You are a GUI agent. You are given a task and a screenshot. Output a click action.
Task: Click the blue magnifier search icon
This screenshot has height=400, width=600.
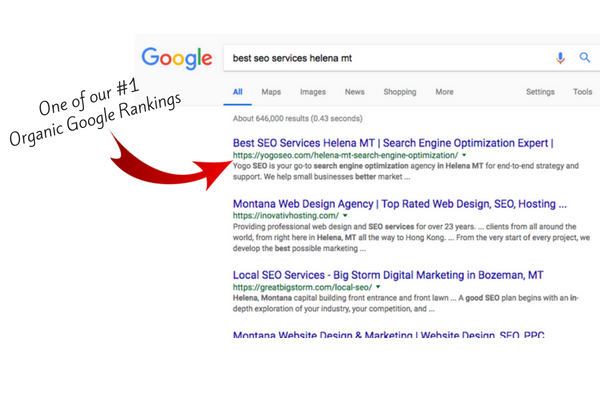pyautogui.click(x=584, y=57)
